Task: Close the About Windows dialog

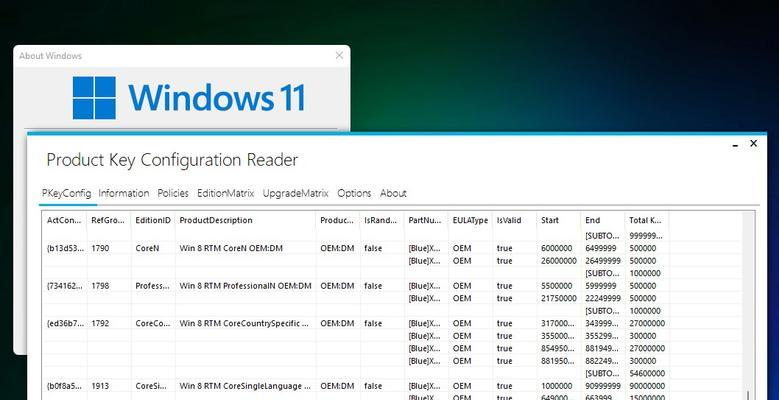Action: 339,56
